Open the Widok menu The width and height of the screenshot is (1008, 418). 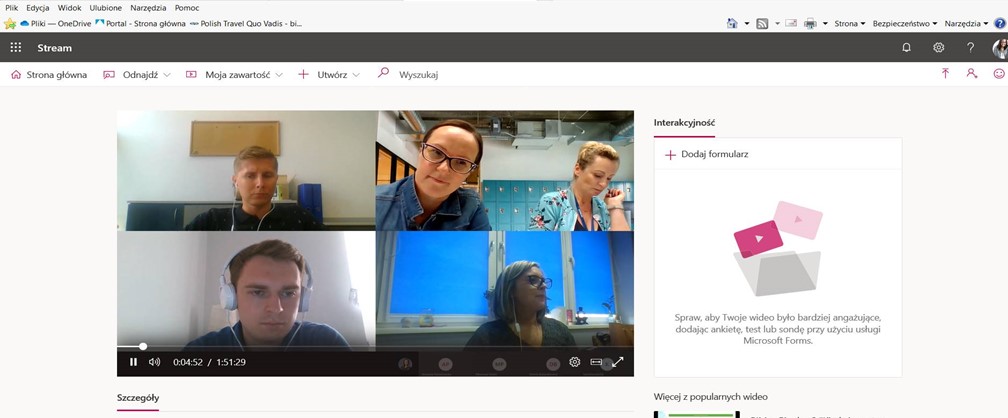[69, 8]
